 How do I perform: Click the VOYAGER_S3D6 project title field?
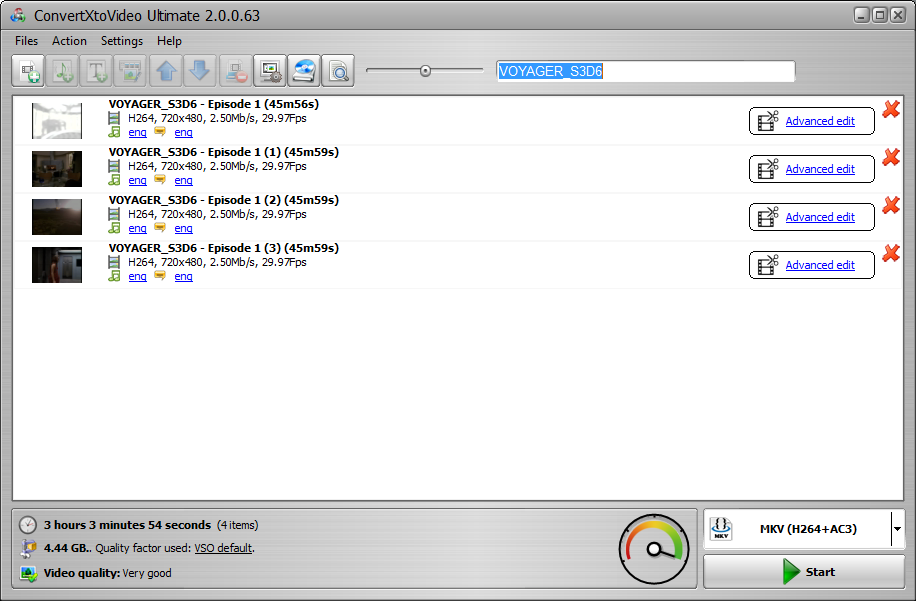646,71
